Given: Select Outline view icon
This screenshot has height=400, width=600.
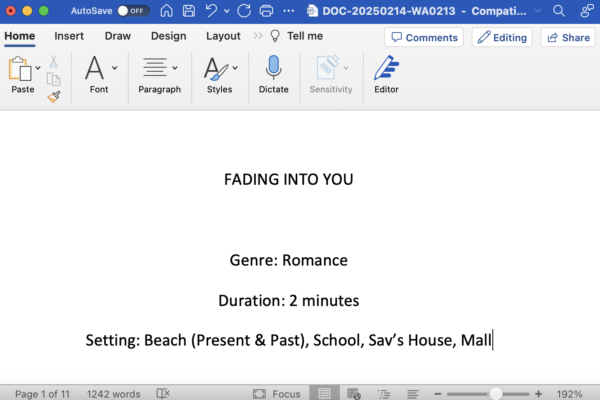Looking at the screenshot, I should click(384, 394).
